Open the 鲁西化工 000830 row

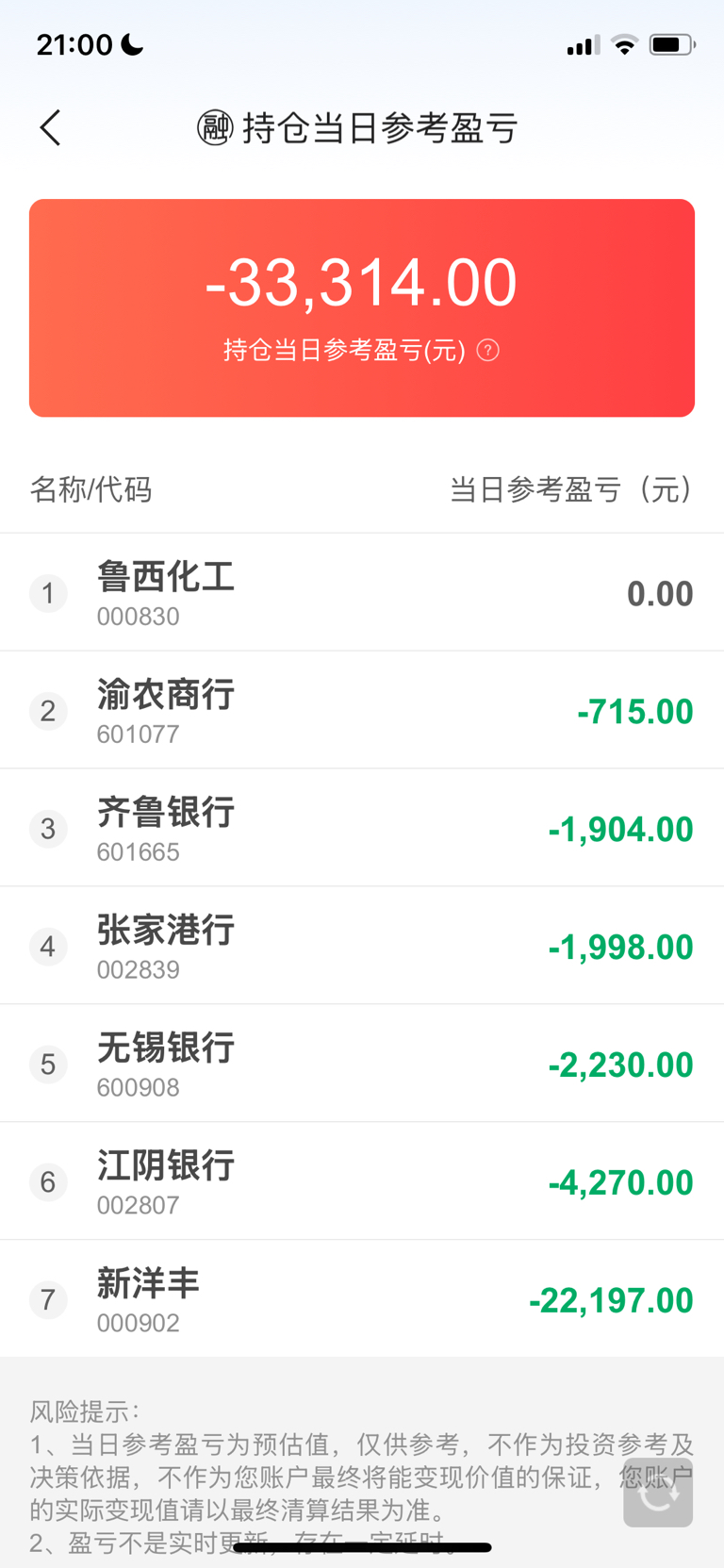[362, 592]
